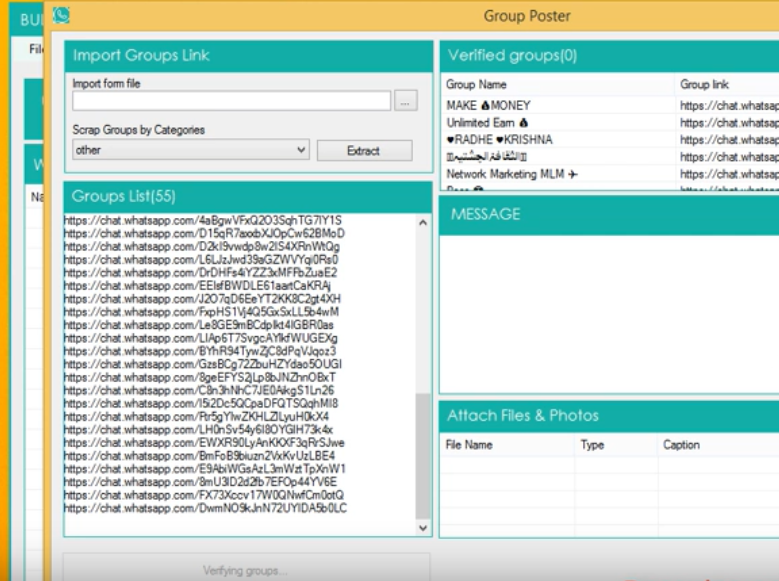Viewport: 779px width, 581px height.
Task: Click the link ending L6LJzJwd39aGZWVYqj0Rs0
Action: [201, 259]
